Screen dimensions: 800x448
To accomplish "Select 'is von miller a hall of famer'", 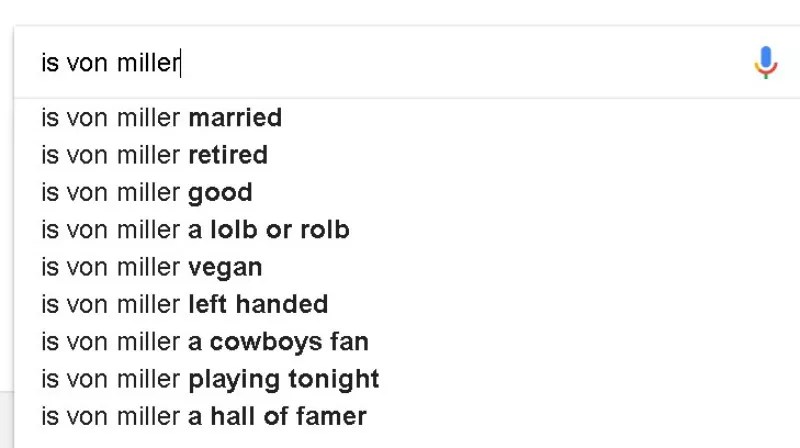I will click(203, 416).
